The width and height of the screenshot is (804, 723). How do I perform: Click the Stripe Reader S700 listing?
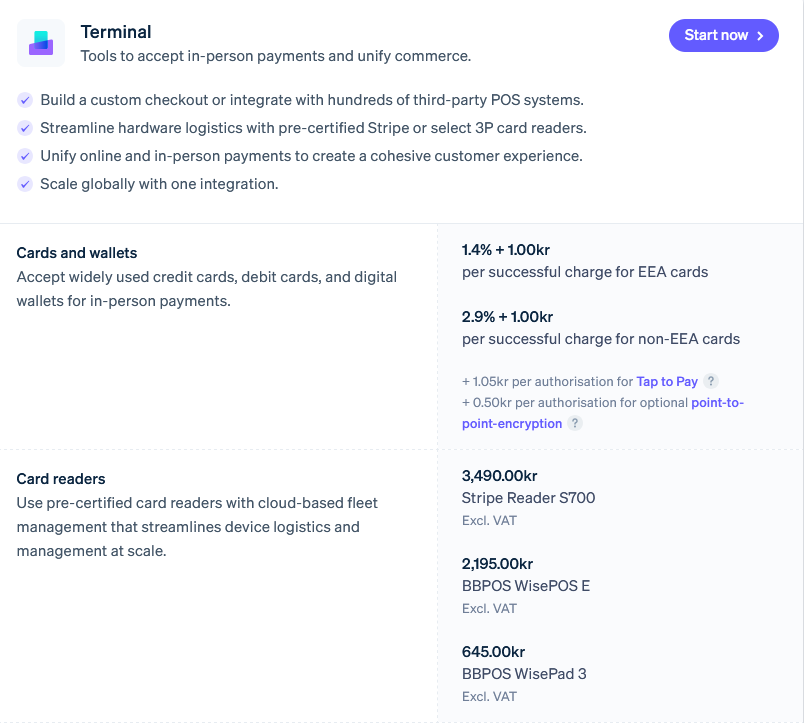coord(528,497)
